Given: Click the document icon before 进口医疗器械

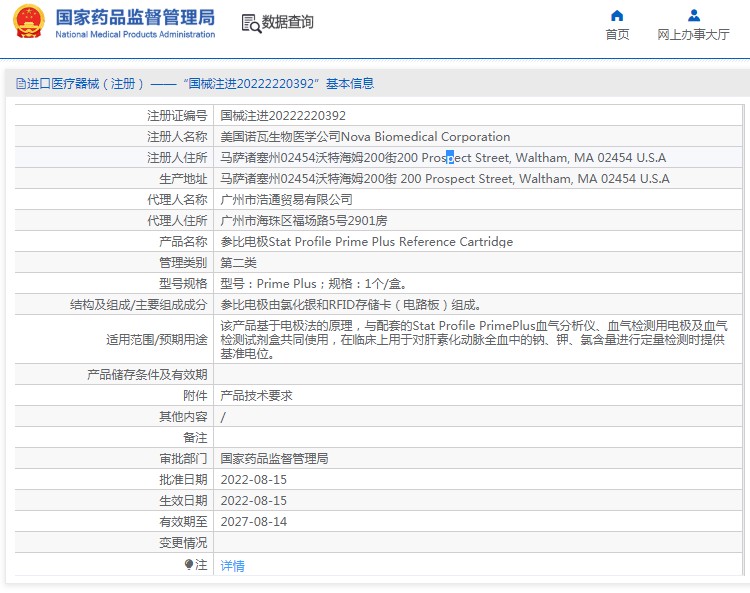Looking at the screenshot, I should coord(21,84).
